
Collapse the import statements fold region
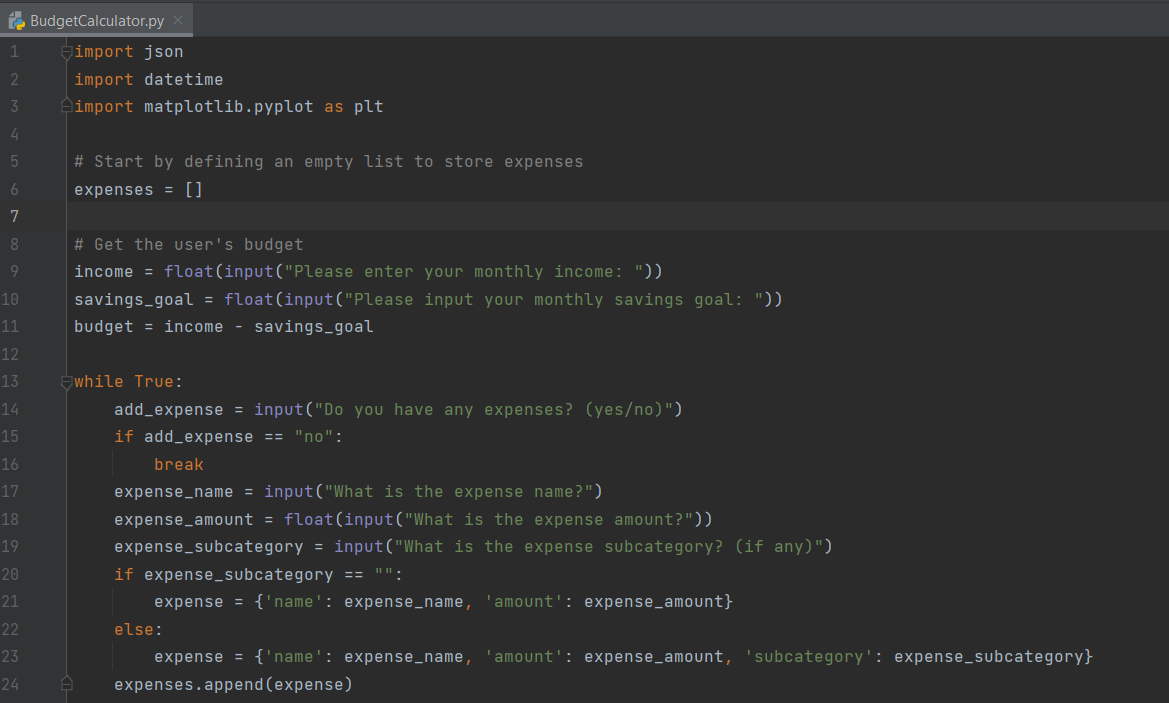coord(66,51)
